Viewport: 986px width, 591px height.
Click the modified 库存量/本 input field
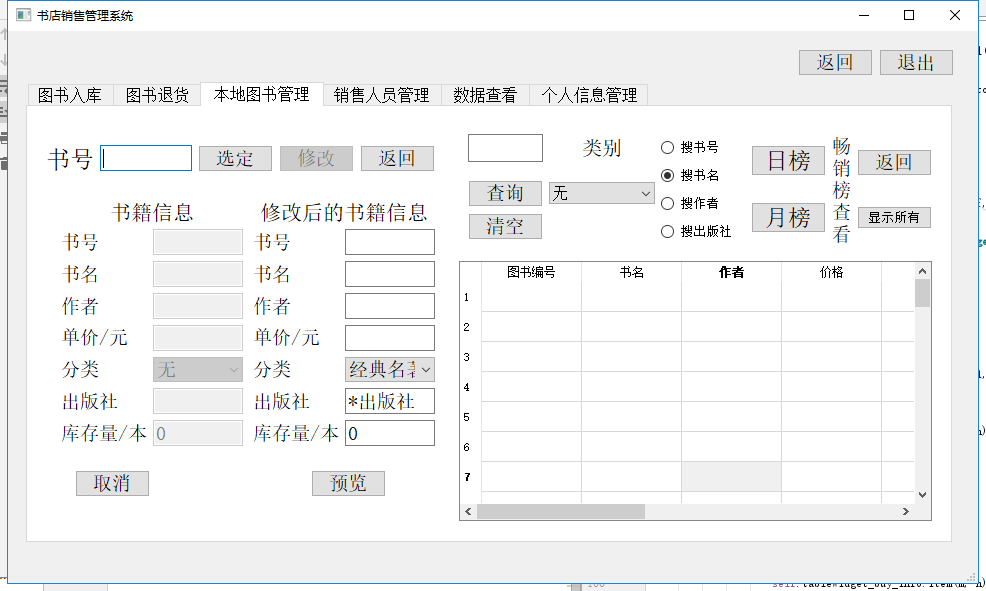390,433
